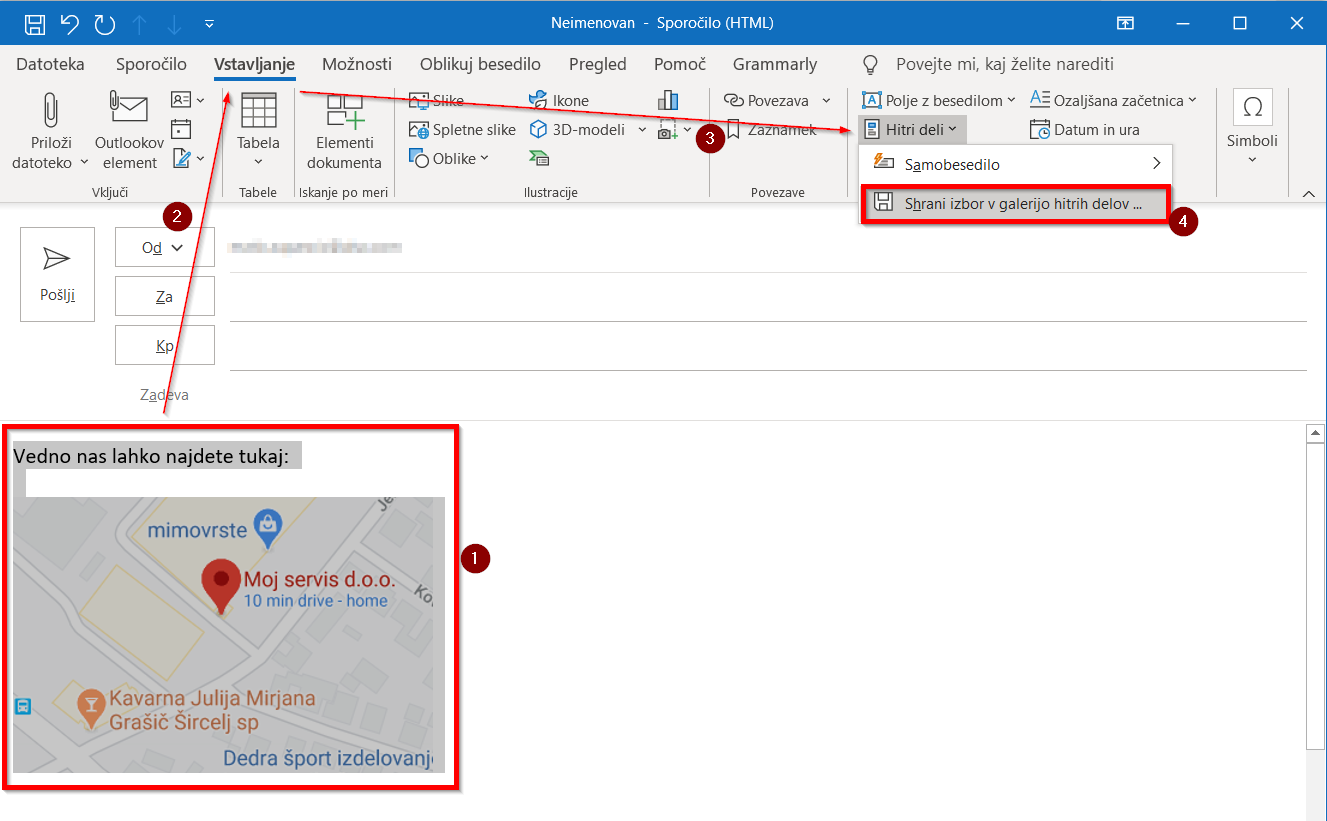Open the Polje z besedilom dropdown

coord(938,100)
